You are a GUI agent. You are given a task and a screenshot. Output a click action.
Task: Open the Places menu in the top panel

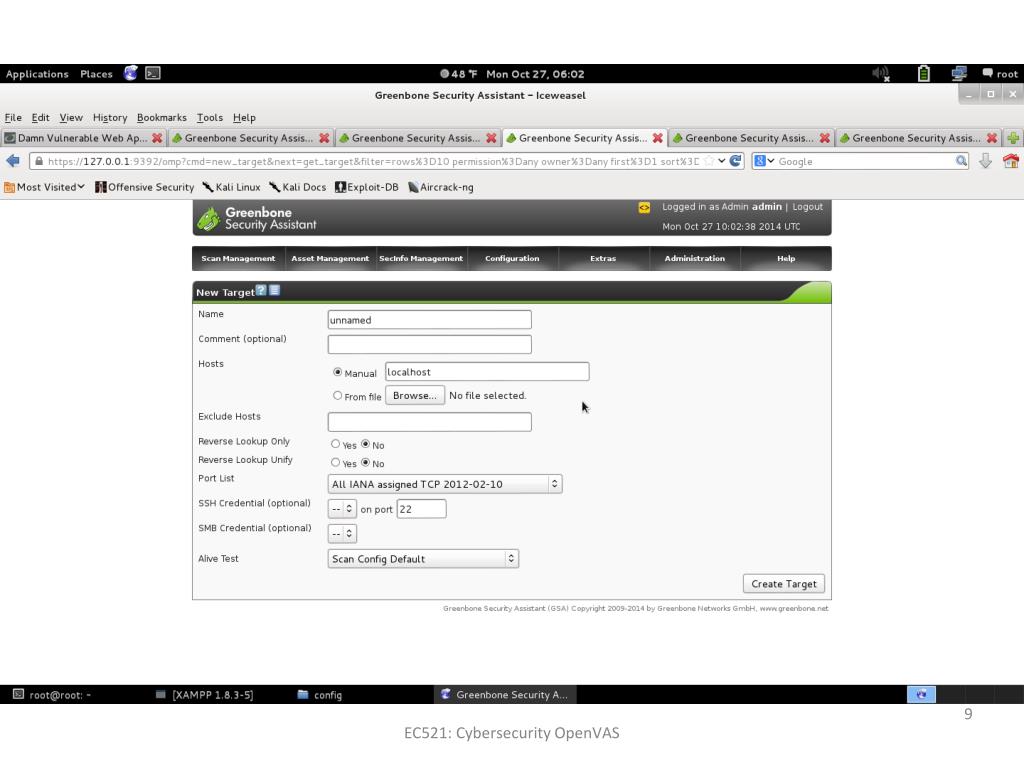click(96, 74)
